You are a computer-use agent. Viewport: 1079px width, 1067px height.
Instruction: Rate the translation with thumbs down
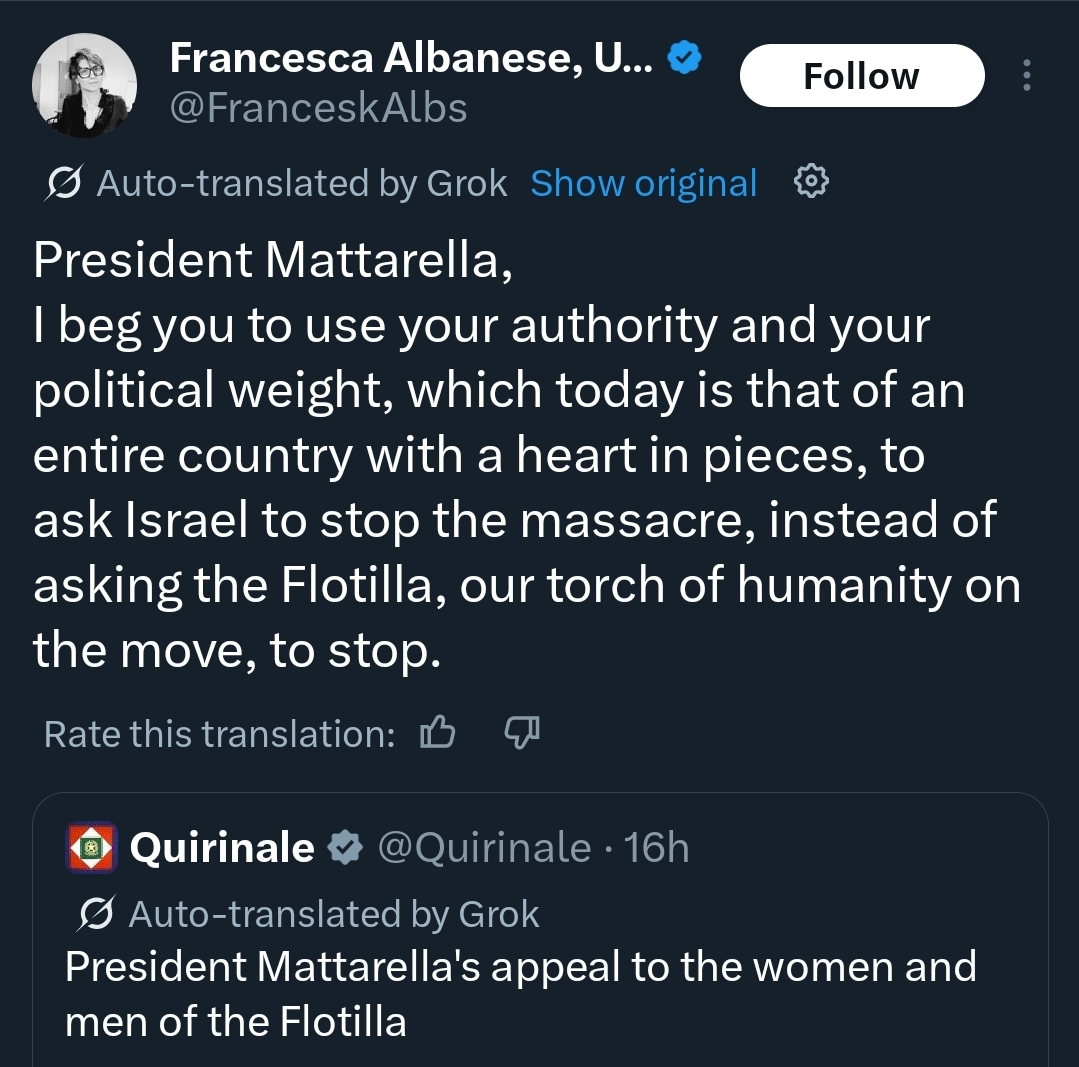tap(520, 734)
